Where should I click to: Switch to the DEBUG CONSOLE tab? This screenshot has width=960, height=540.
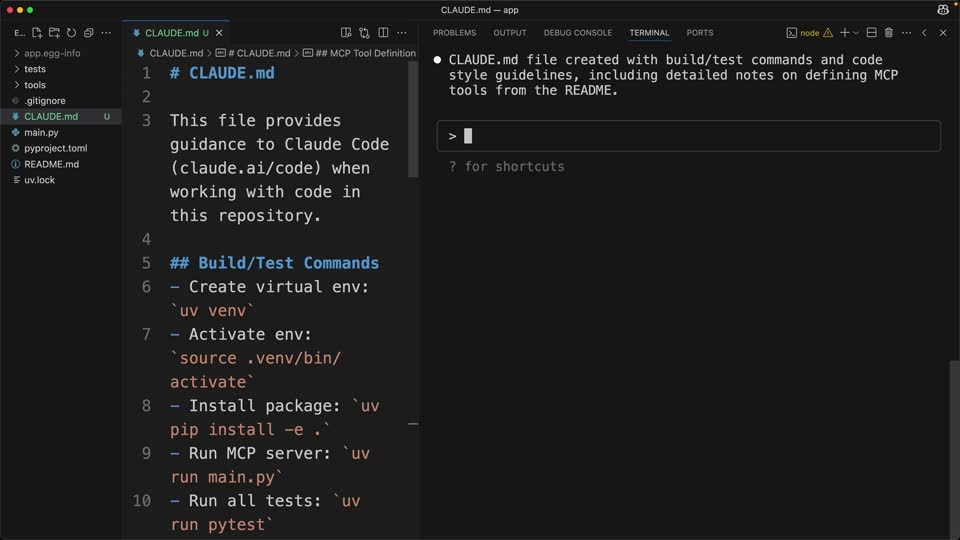[578, 33]
